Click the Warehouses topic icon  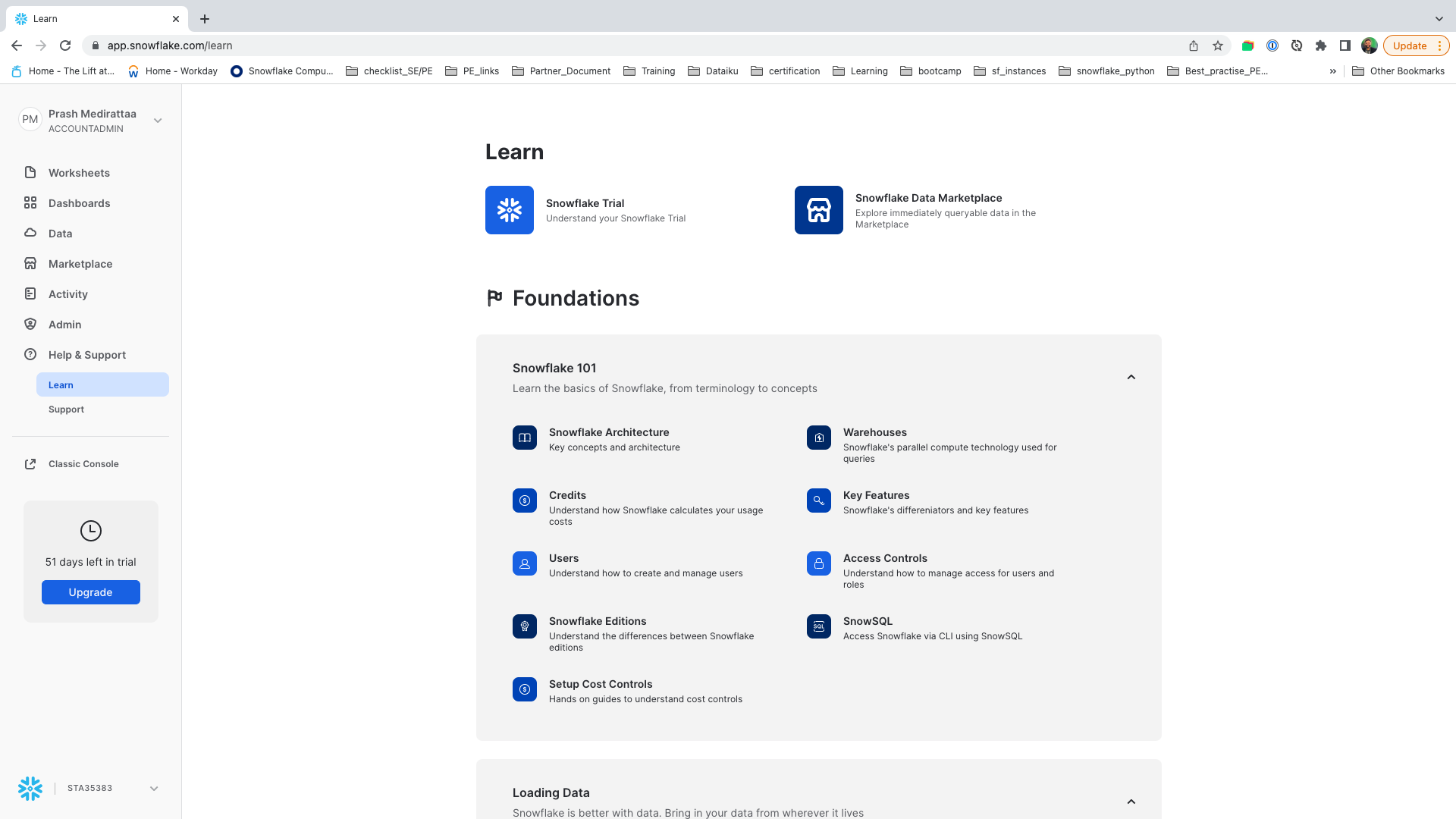tap(818, 438)
